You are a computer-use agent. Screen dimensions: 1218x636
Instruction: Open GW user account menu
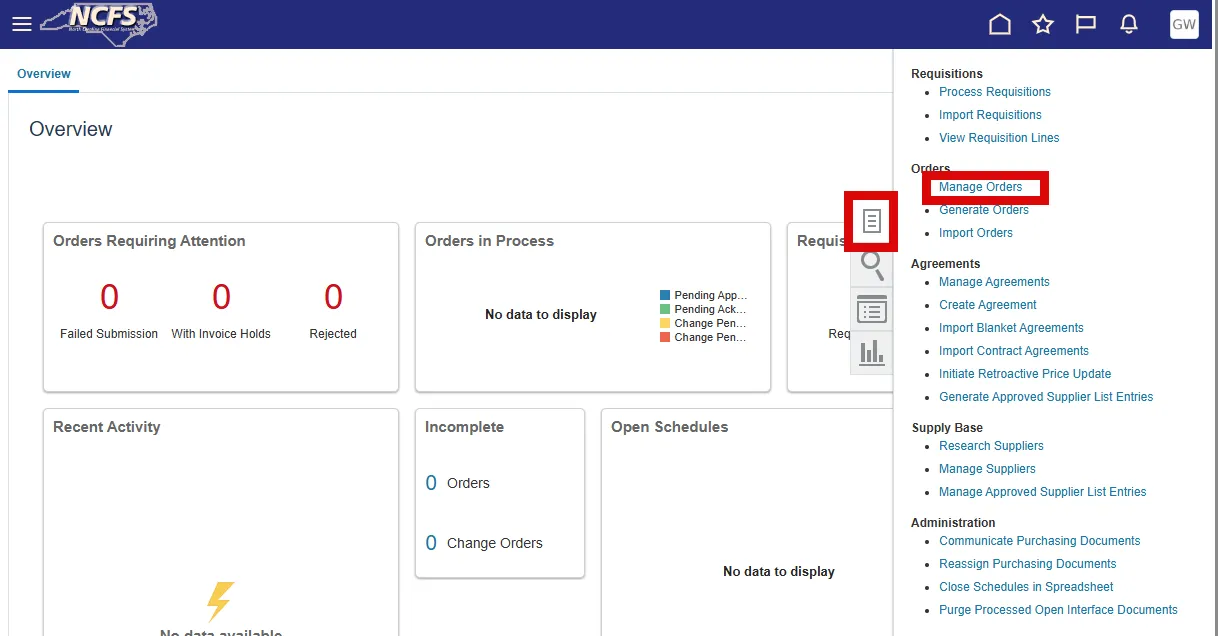tap(1184, 24)
